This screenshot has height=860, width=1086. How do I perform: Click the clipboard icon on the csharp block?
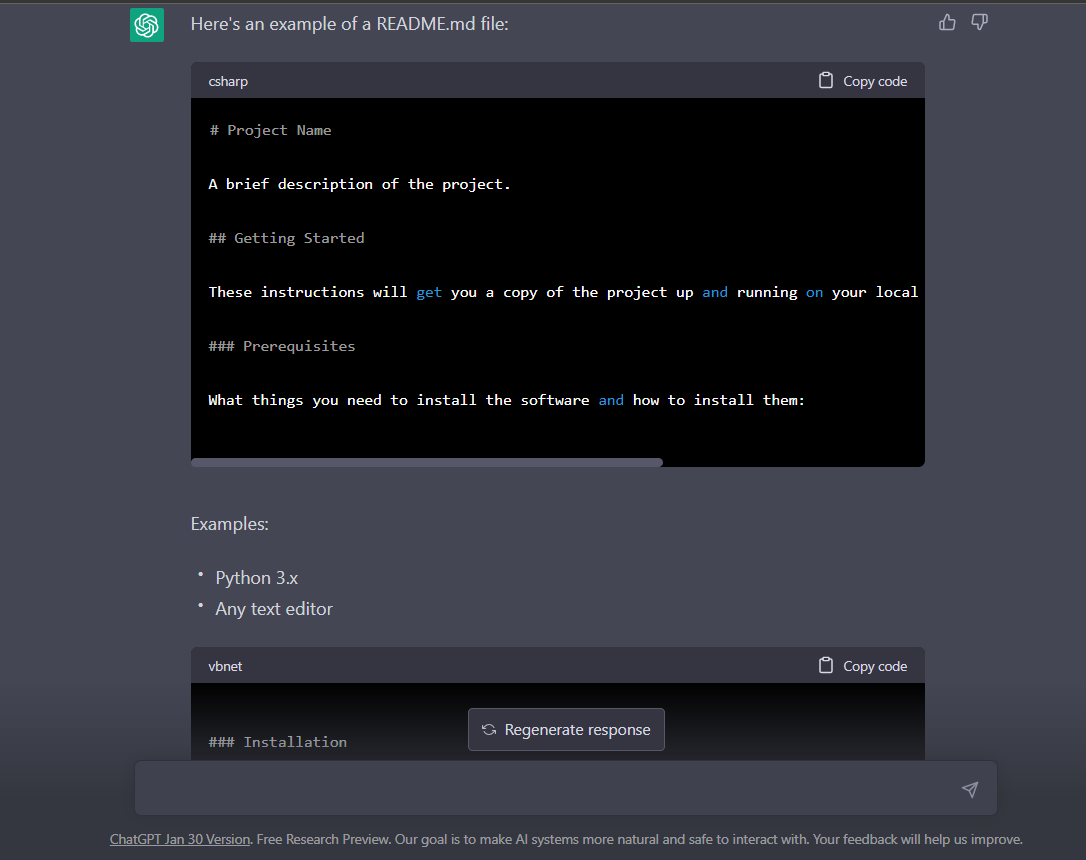click(x=824, y=80)
